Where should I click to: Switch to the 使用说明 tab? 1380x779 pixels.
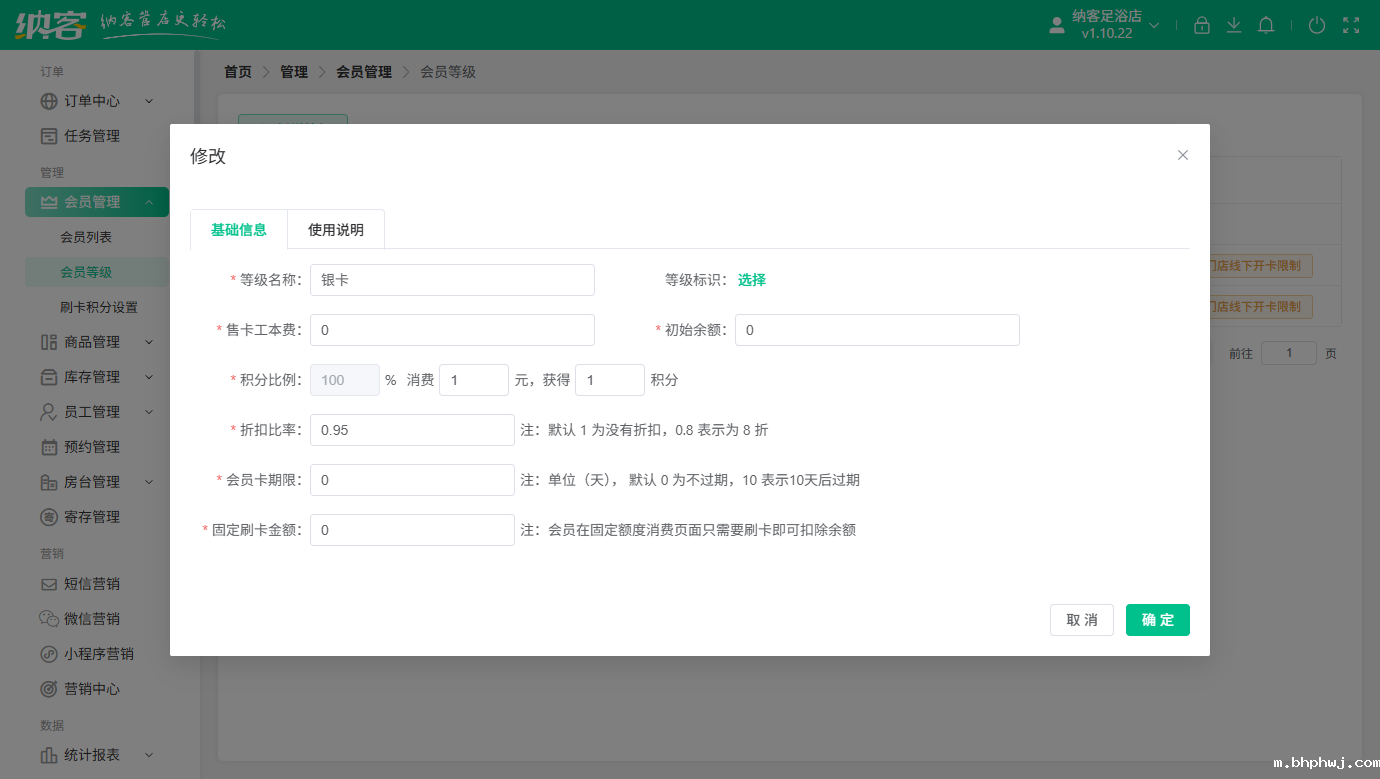point(336,230)
